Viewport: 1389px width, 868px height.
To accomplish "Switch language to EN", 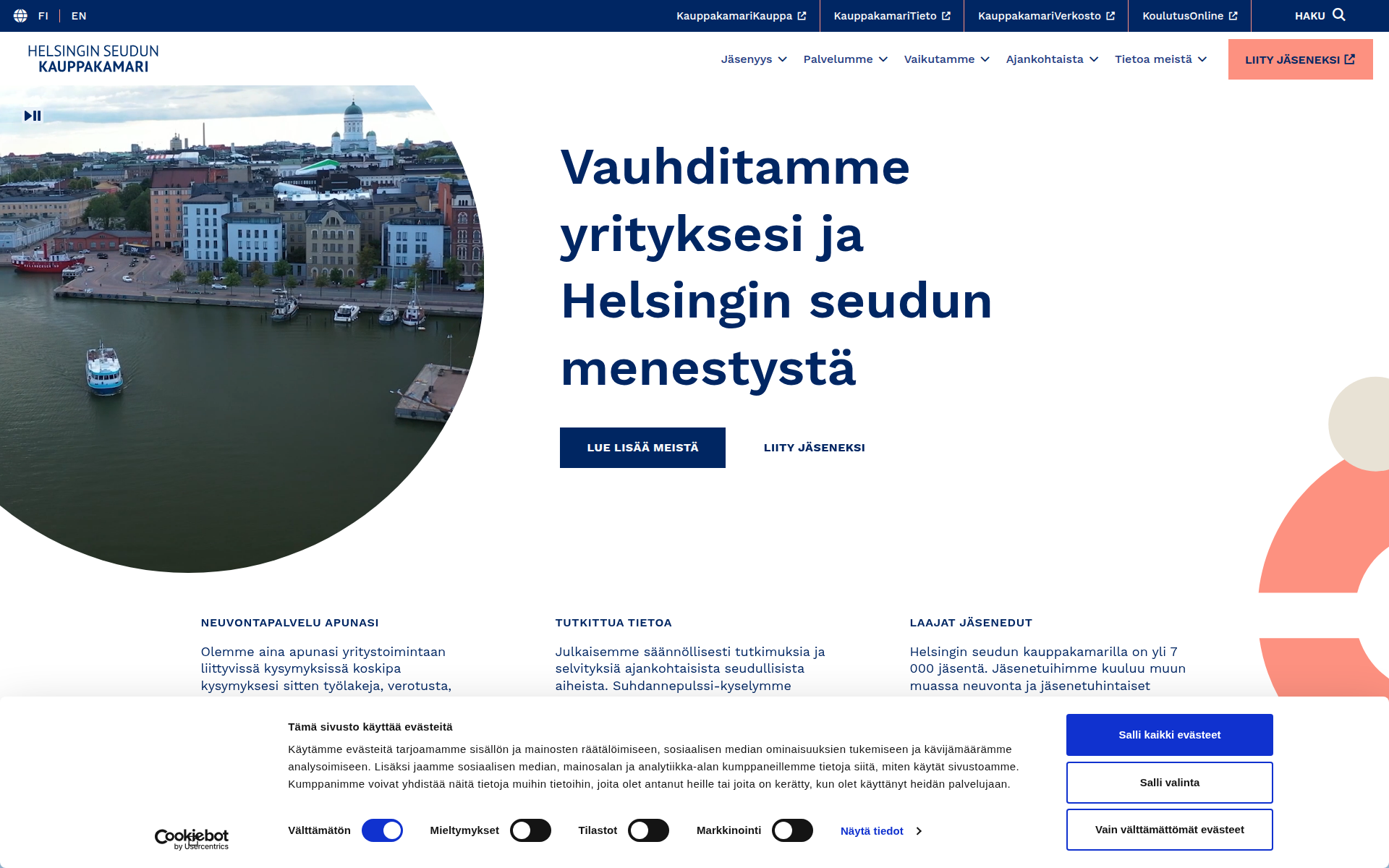I will [x=79, y=16].
